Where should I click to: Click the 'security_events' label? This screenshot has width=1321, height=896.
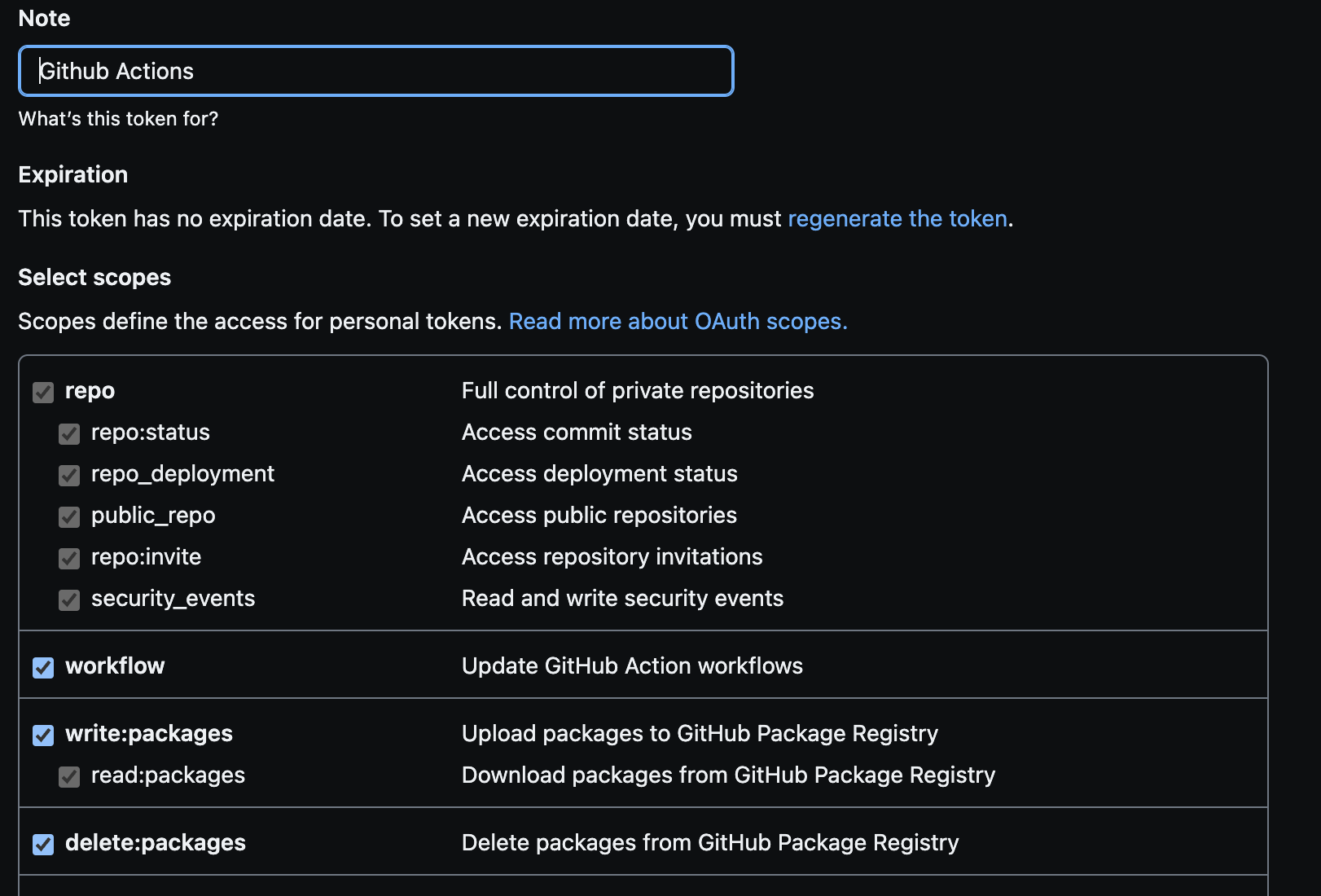click(x=173, y=599)
